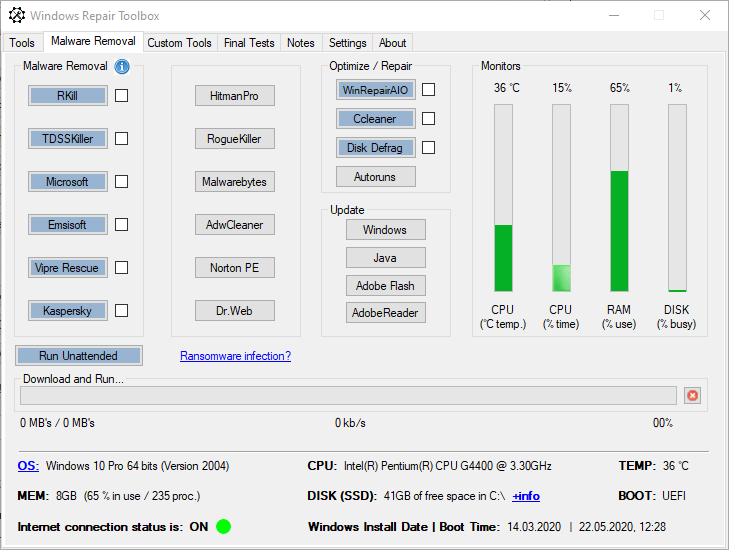729x550 pixels.
Task: Launch RogueKiller
Action: coord(235,139)
